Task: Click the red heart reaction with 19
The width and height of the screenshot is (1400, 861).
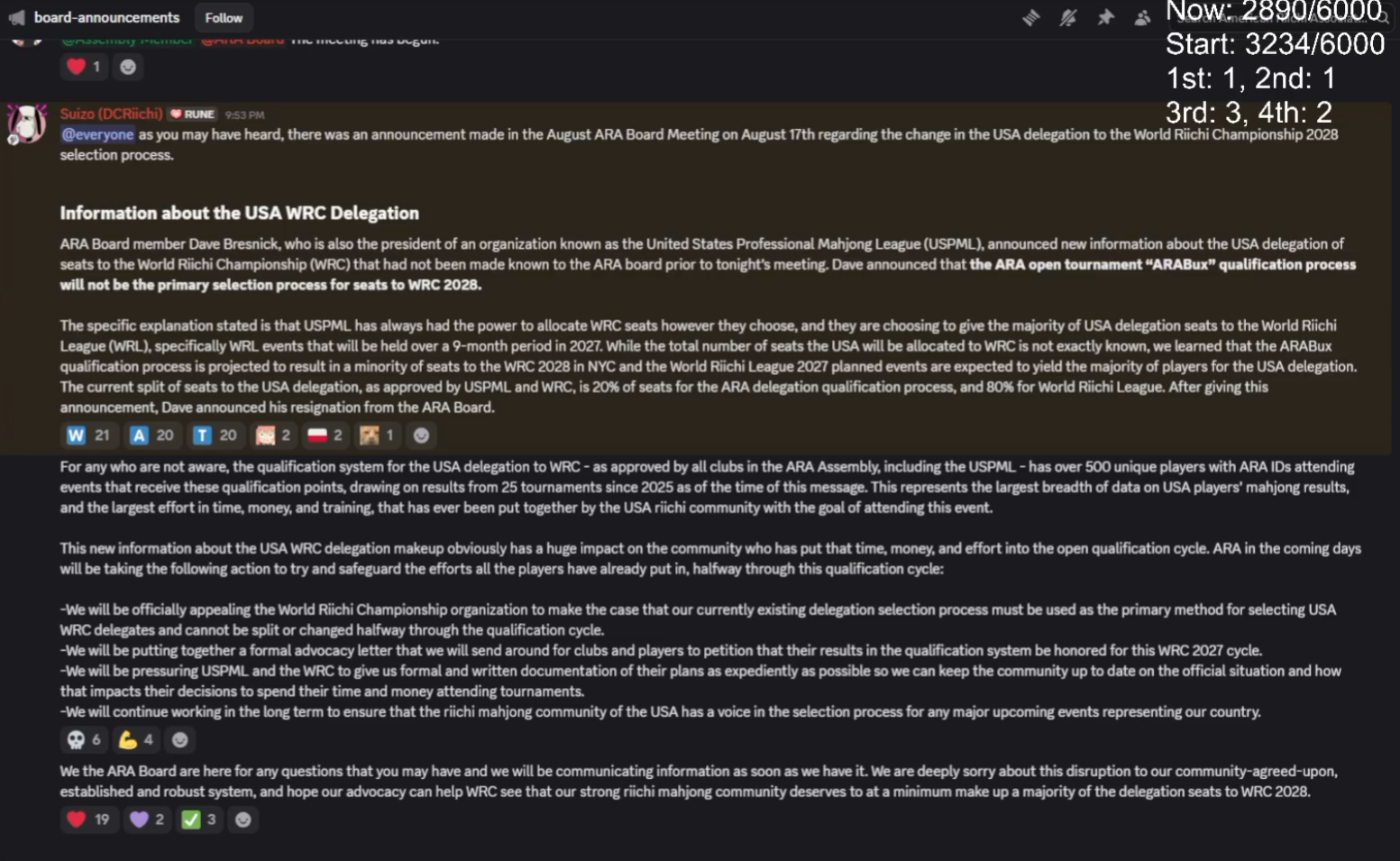Action: tap(88, 820)
